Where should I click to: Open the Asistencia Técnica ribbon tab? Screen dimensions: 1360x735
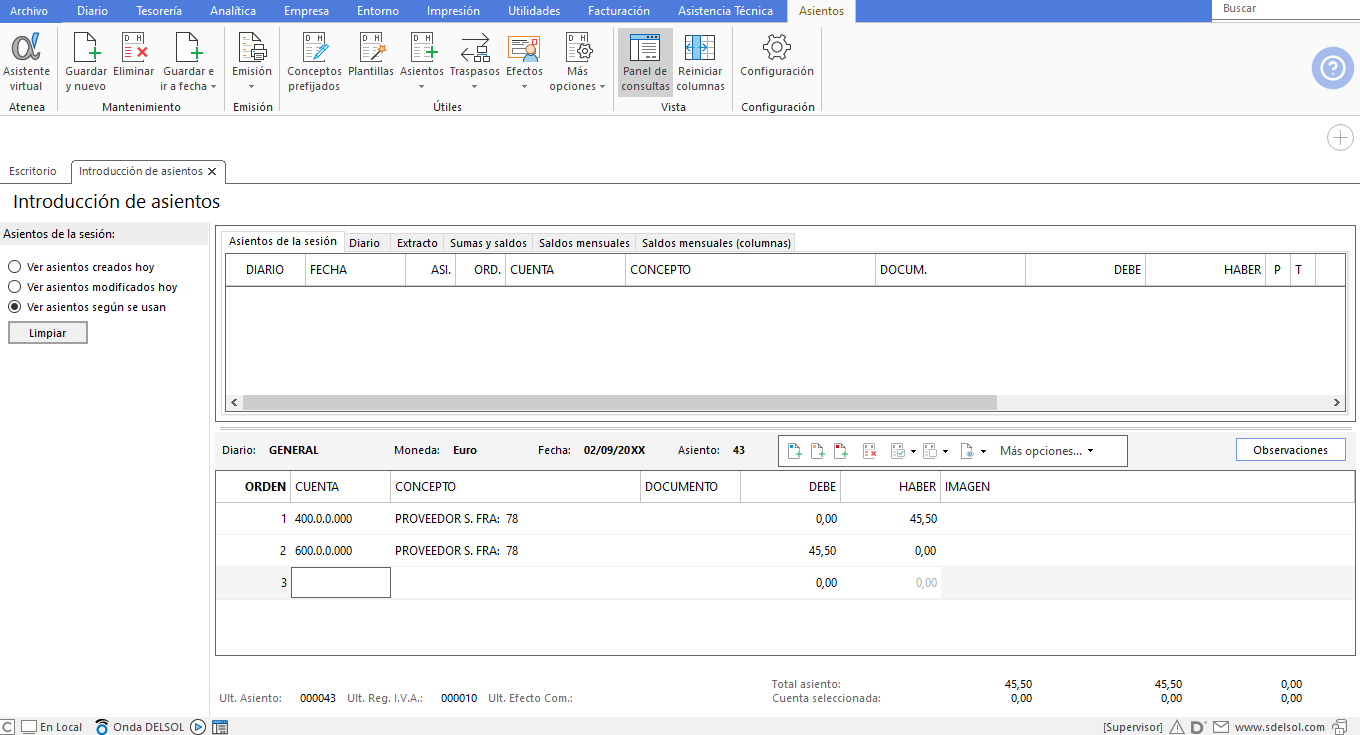725,11
